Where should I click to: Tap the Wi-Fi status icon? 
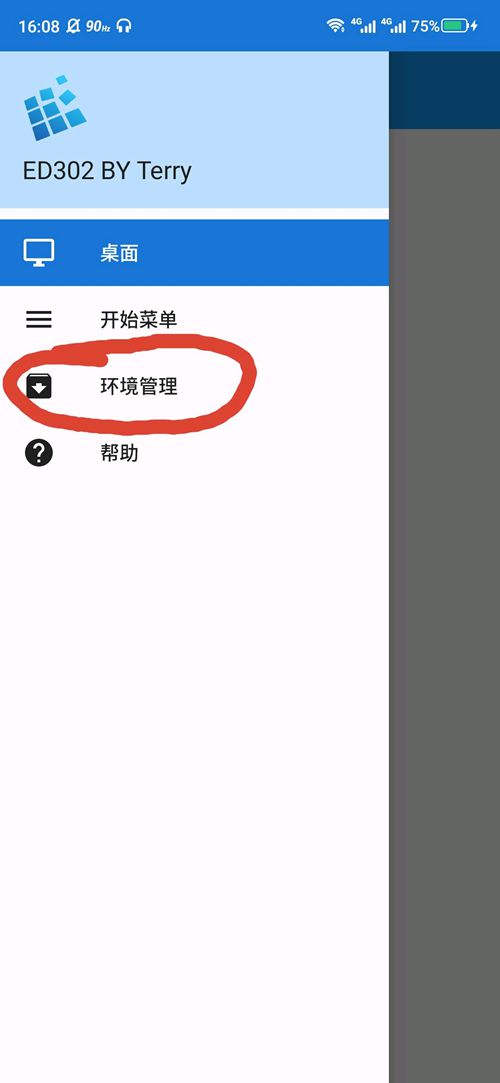pos(336,26)
